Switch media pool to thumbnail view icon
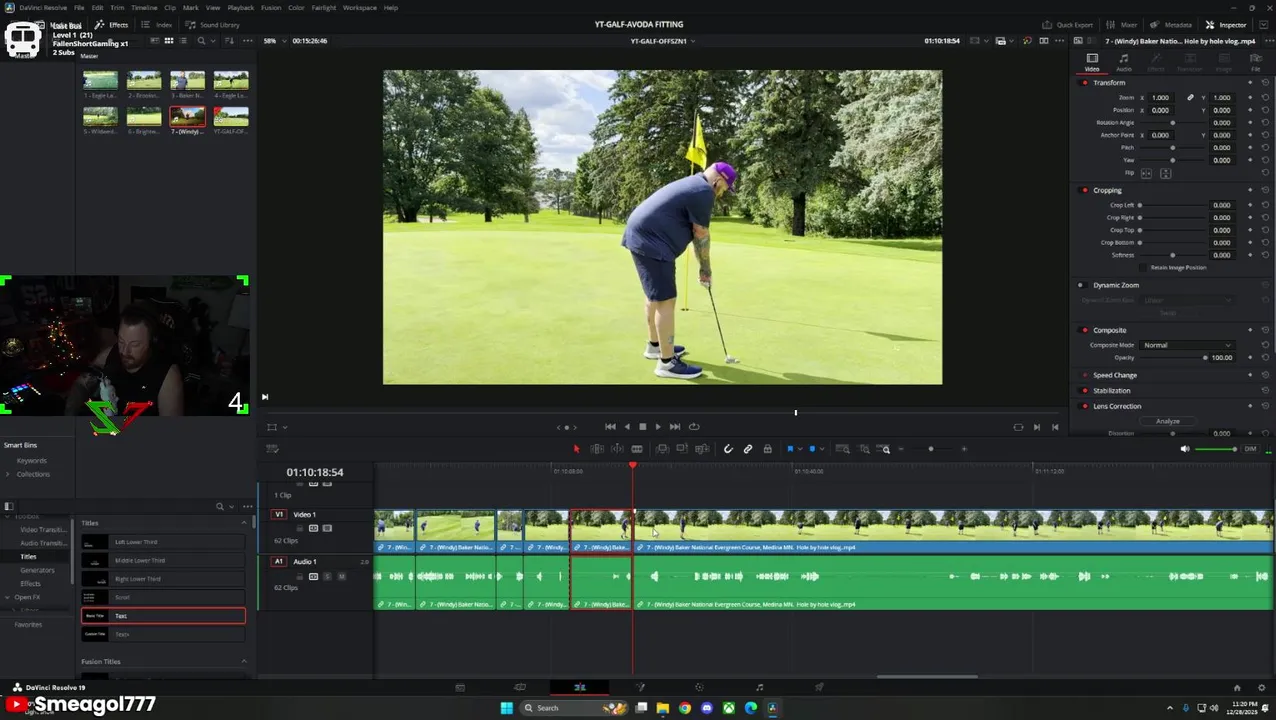The height and width of the screenshot is (720, 1276). (169, 41)
